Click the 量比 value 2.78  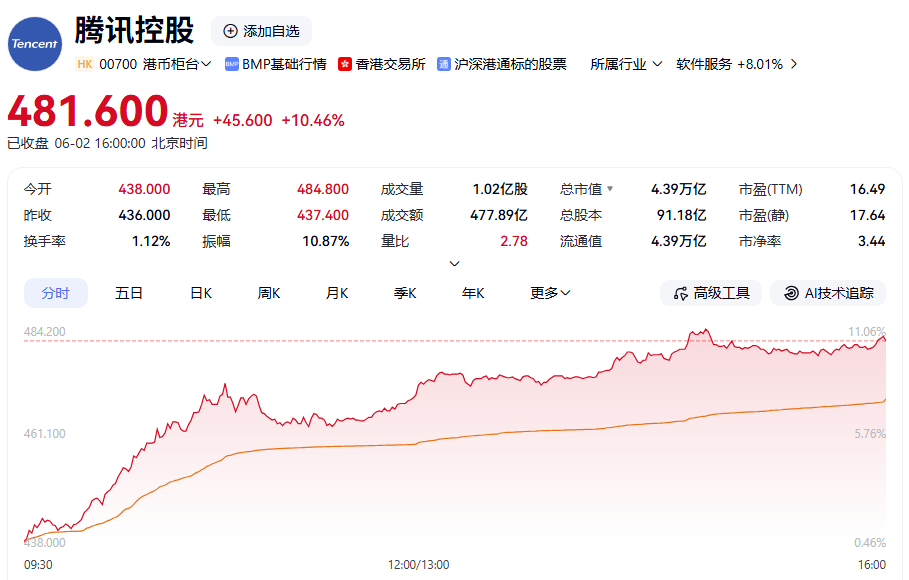(x=514, y=241)
